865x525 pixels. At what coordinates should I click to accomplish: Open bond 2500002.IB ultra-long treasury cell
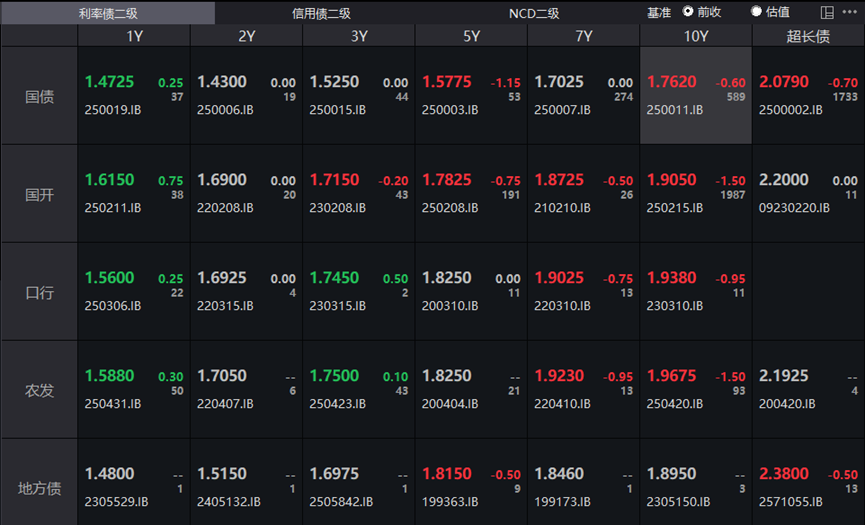pyautogui.click(x=808, y=96)
